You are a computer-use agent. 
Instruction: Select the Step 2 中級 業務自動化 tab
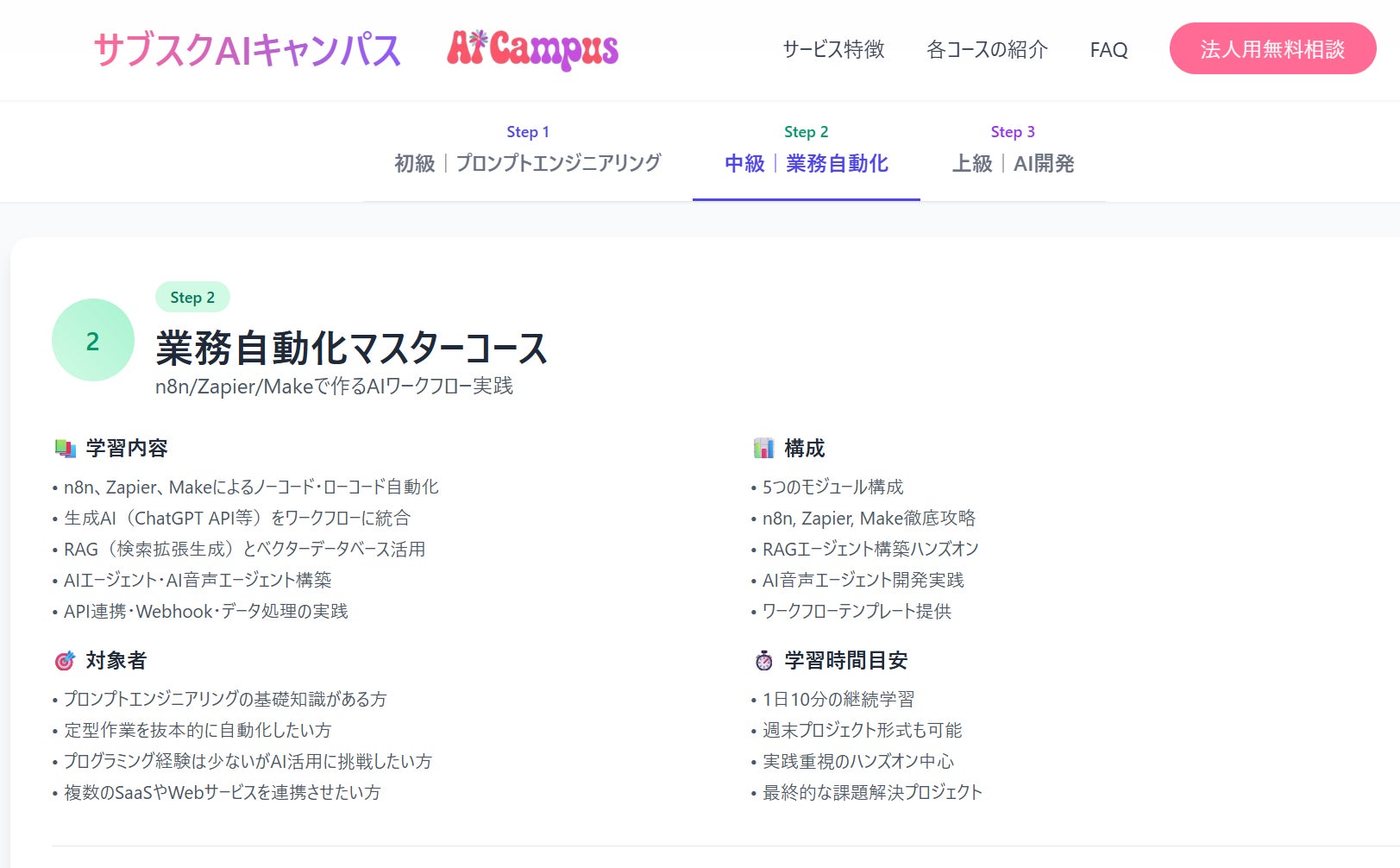point(807,150)
